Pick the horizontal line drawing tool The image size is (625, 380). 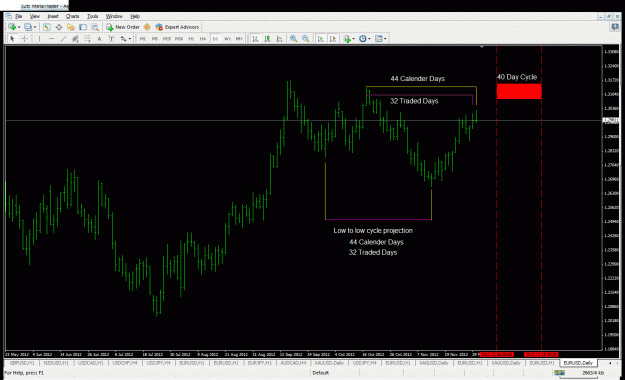(51, 39)
